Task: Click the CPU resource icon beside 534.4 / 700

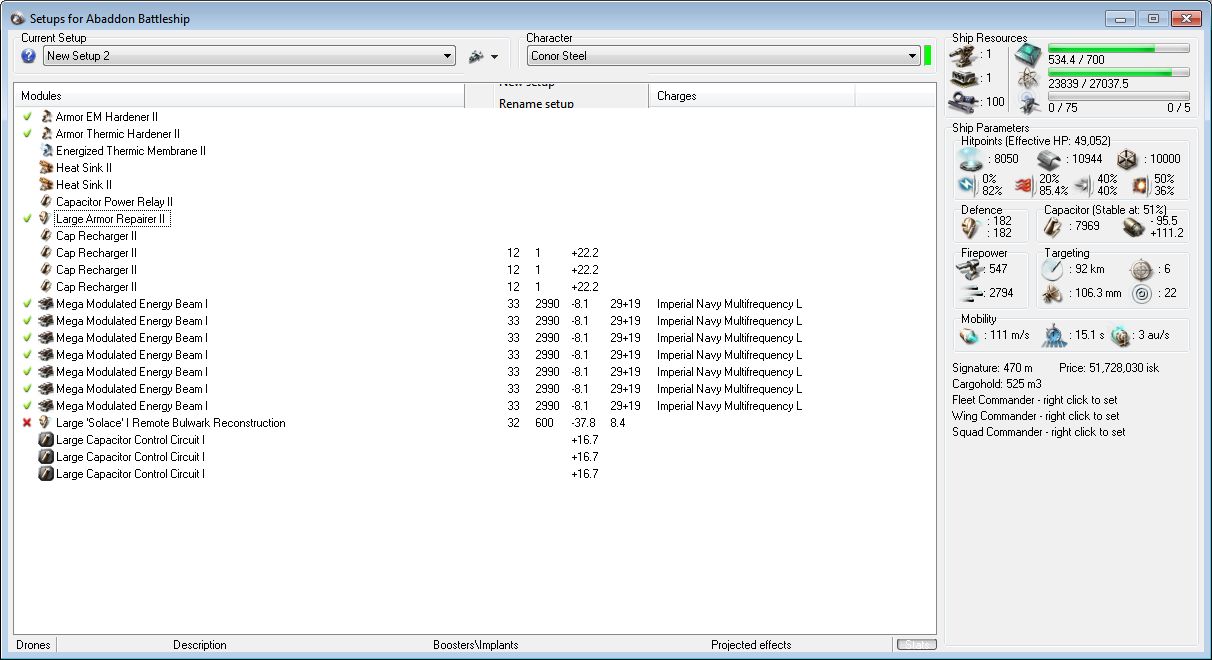Action: coord(1028,54)
